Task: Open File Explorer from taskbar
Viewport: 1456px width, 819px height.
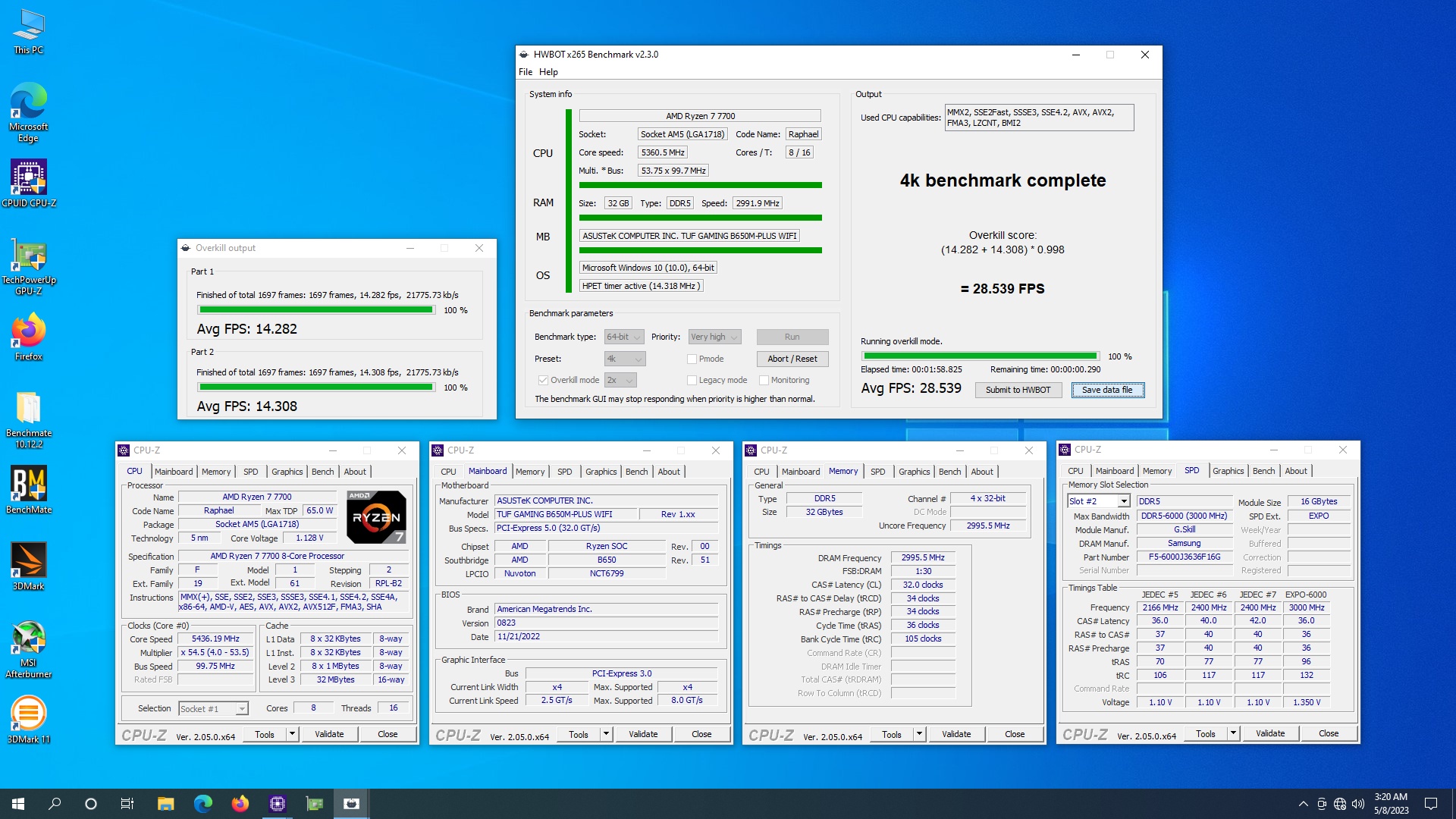Action: [165, 804]
